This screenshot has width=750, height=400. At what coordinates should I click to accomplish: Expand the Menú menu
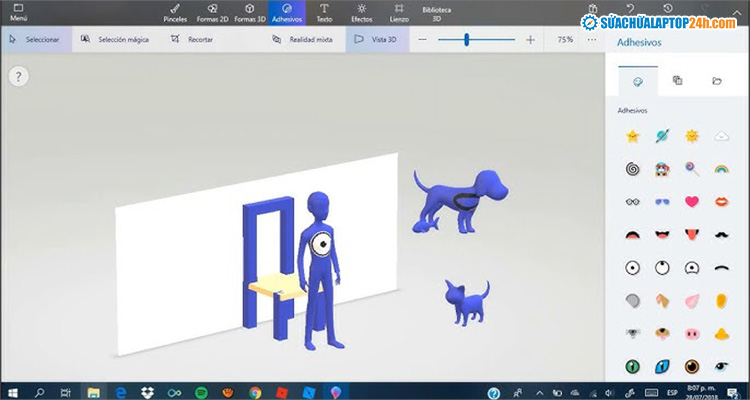[18, 11]
